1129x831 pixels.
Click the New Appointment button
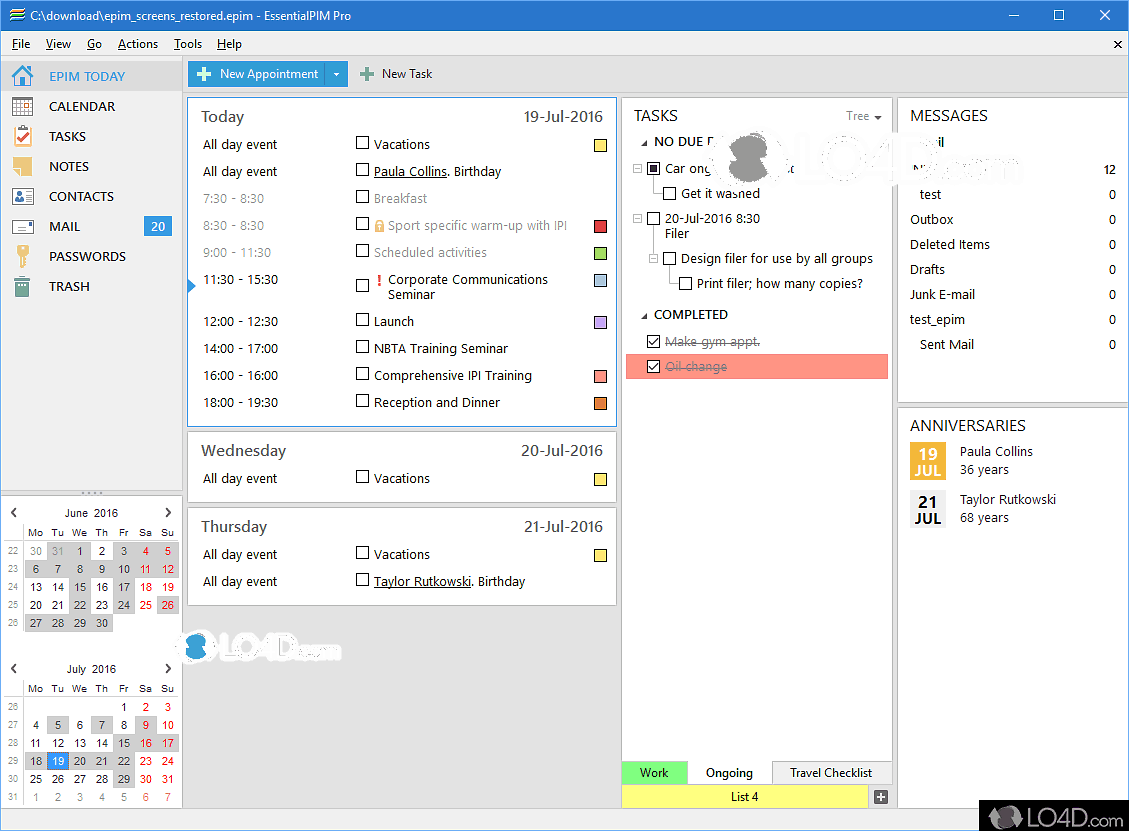click(258, 74)
